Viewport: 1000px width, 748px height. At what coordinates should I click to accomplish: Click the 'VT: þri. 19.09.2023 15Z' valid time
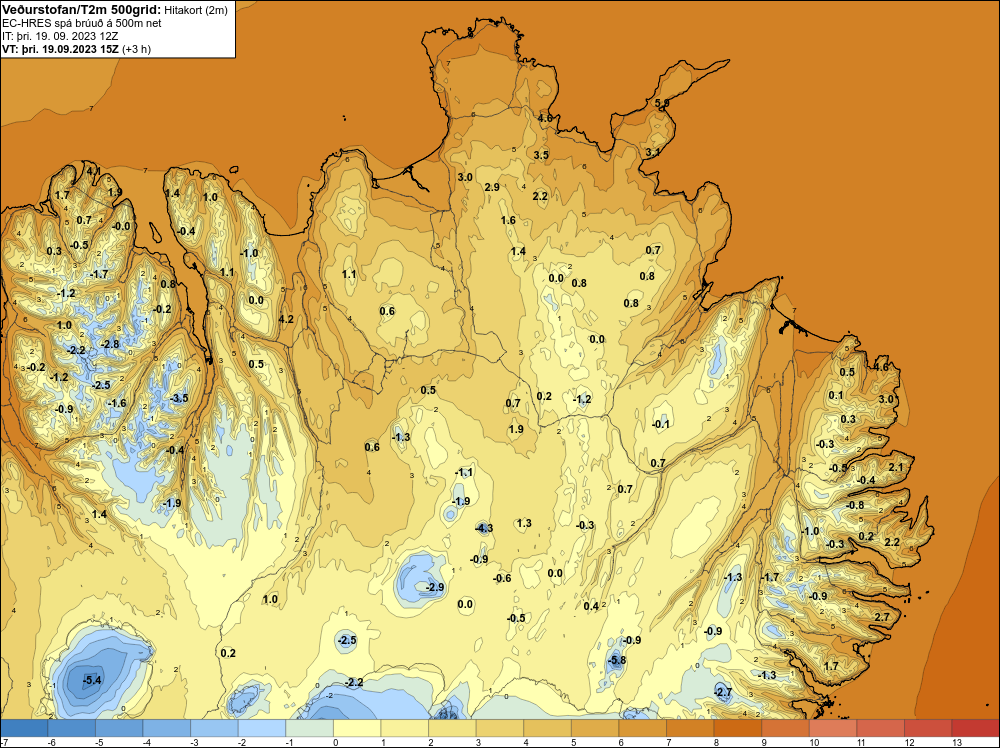60,49
